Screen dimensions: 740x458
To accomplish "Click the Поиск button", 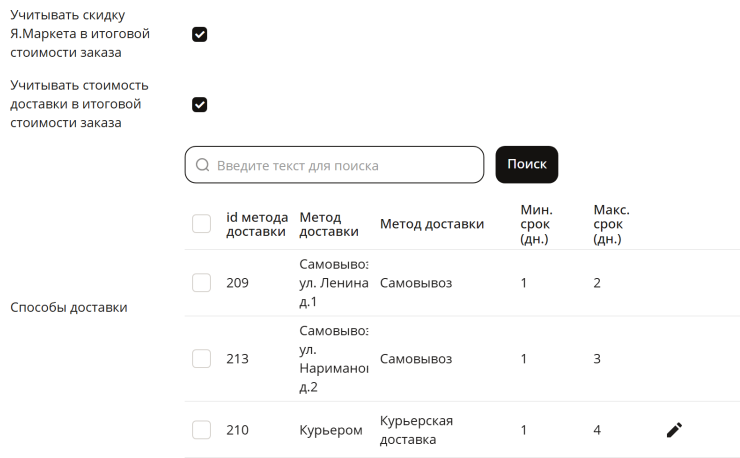I will pos(527,164).
